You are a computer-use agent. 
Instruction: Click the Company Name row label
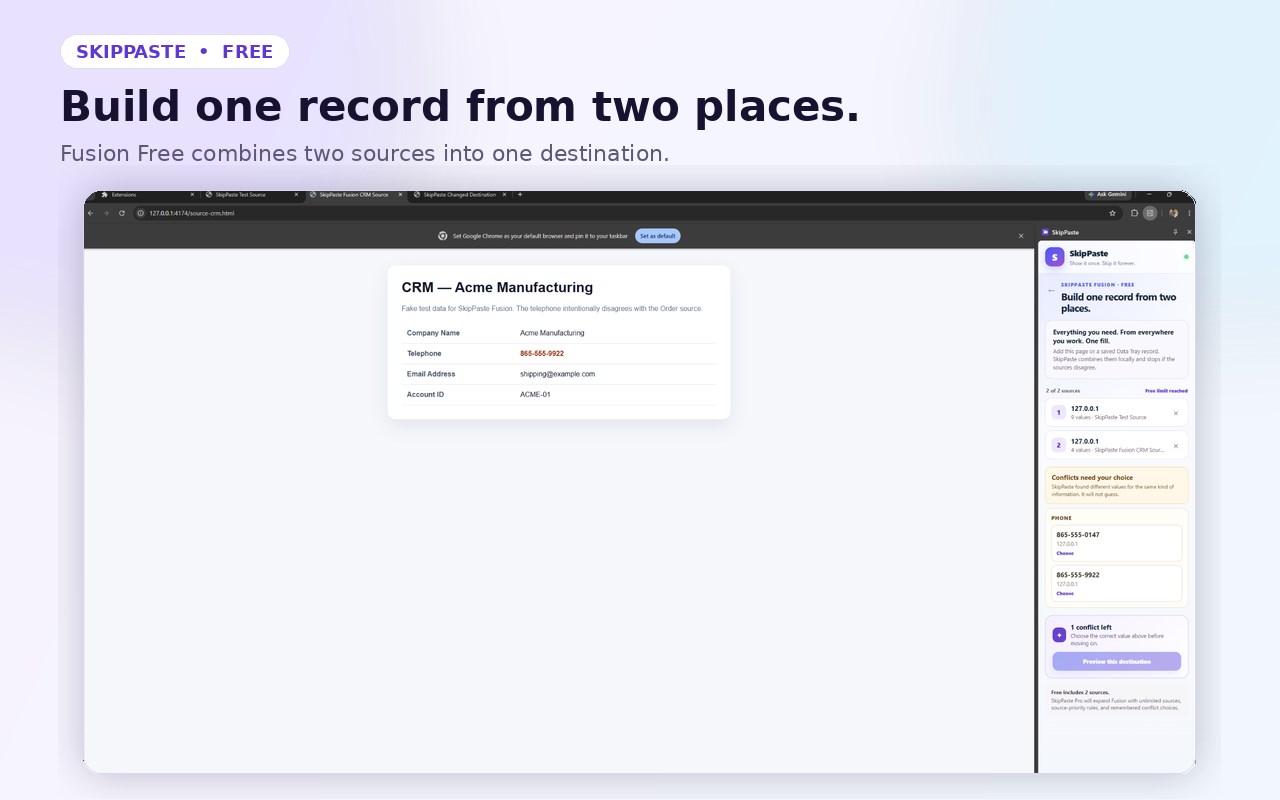coord(433,333)
